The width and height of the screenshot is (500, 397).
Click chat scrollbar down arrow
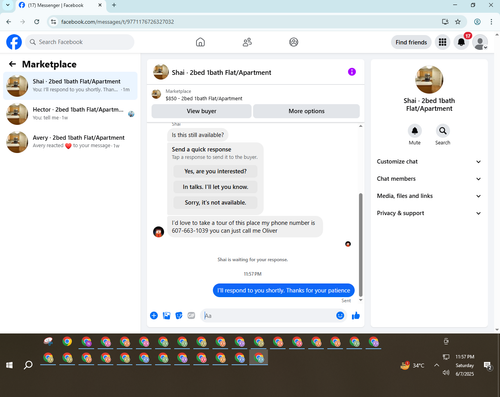coord(360,300)
